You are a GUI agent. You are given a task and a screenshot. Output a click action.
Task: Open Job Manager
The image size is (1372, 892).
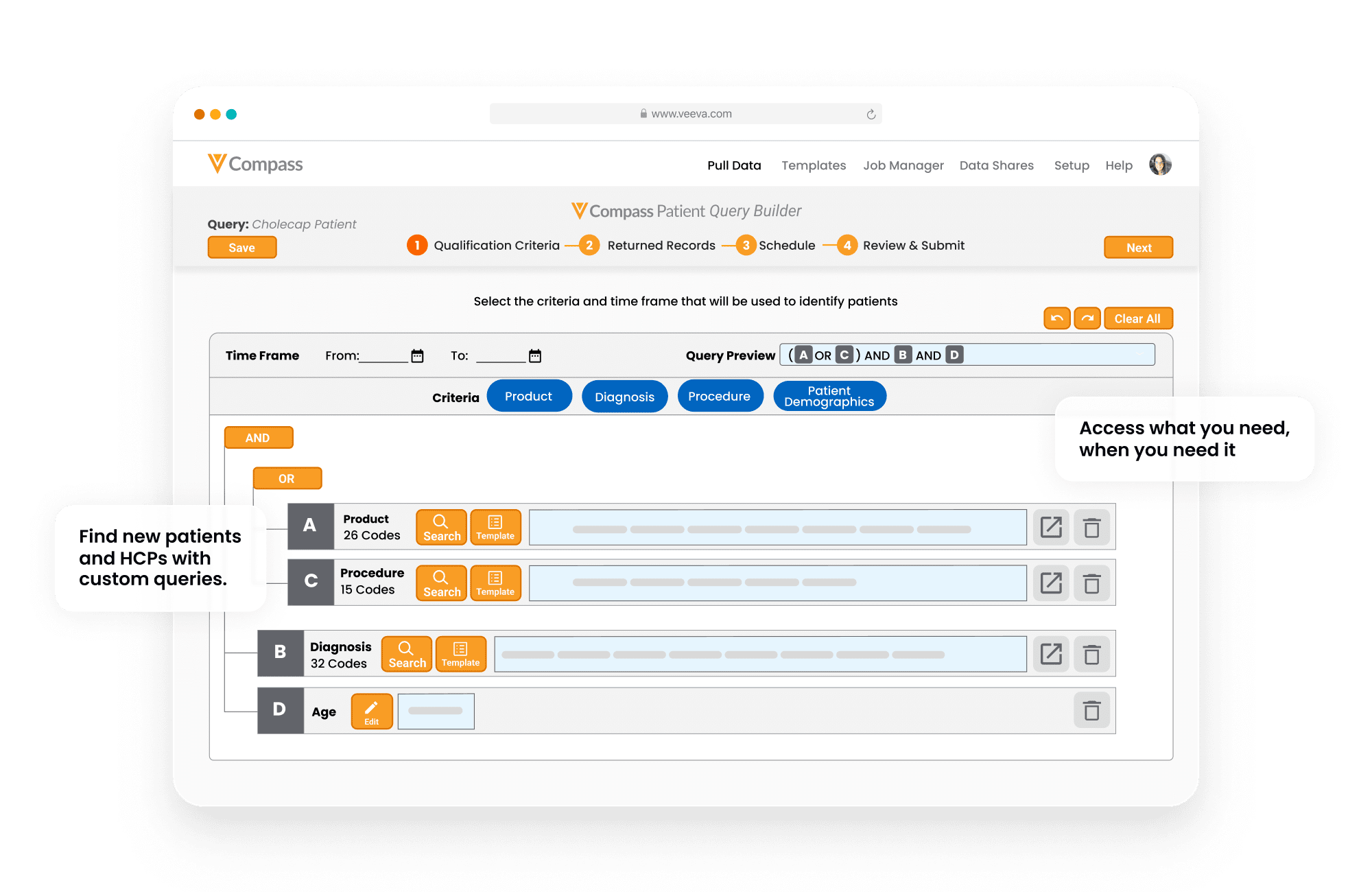[x=903, y=165]
